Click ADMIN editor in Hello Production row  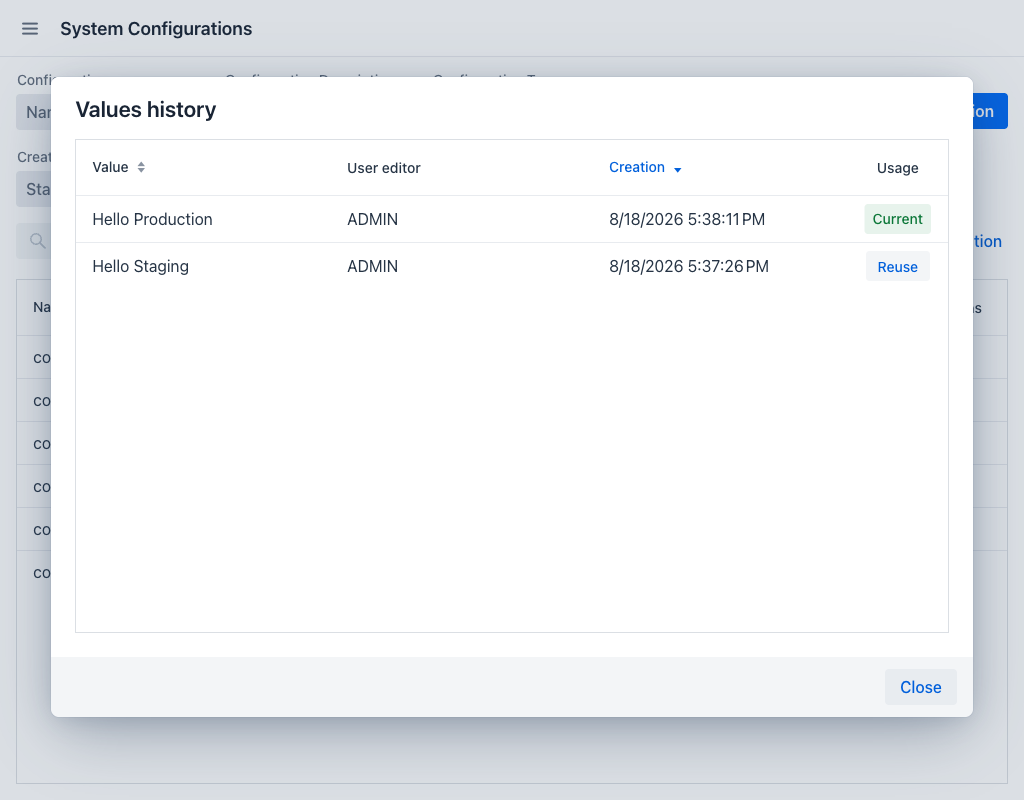(372, 219)
